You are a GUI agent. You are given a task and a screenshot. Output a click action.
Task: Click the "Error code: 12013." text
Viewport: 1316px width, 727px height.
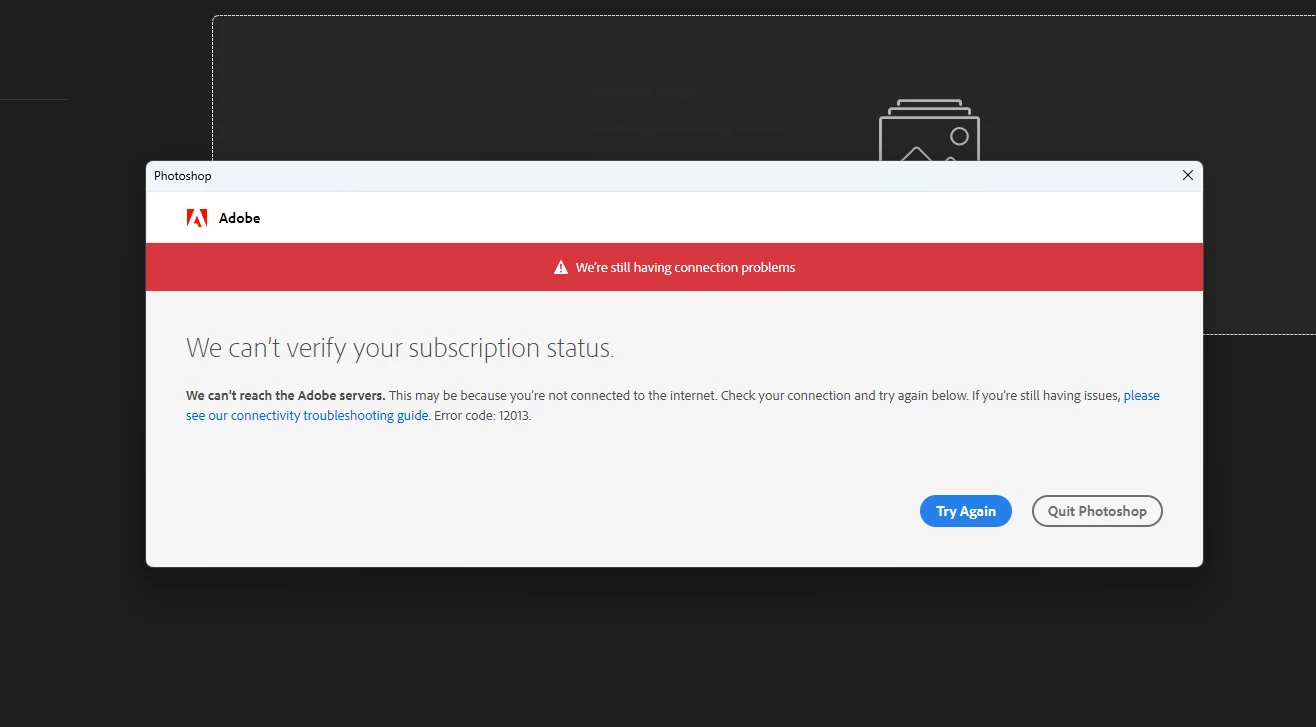[483, 416]
